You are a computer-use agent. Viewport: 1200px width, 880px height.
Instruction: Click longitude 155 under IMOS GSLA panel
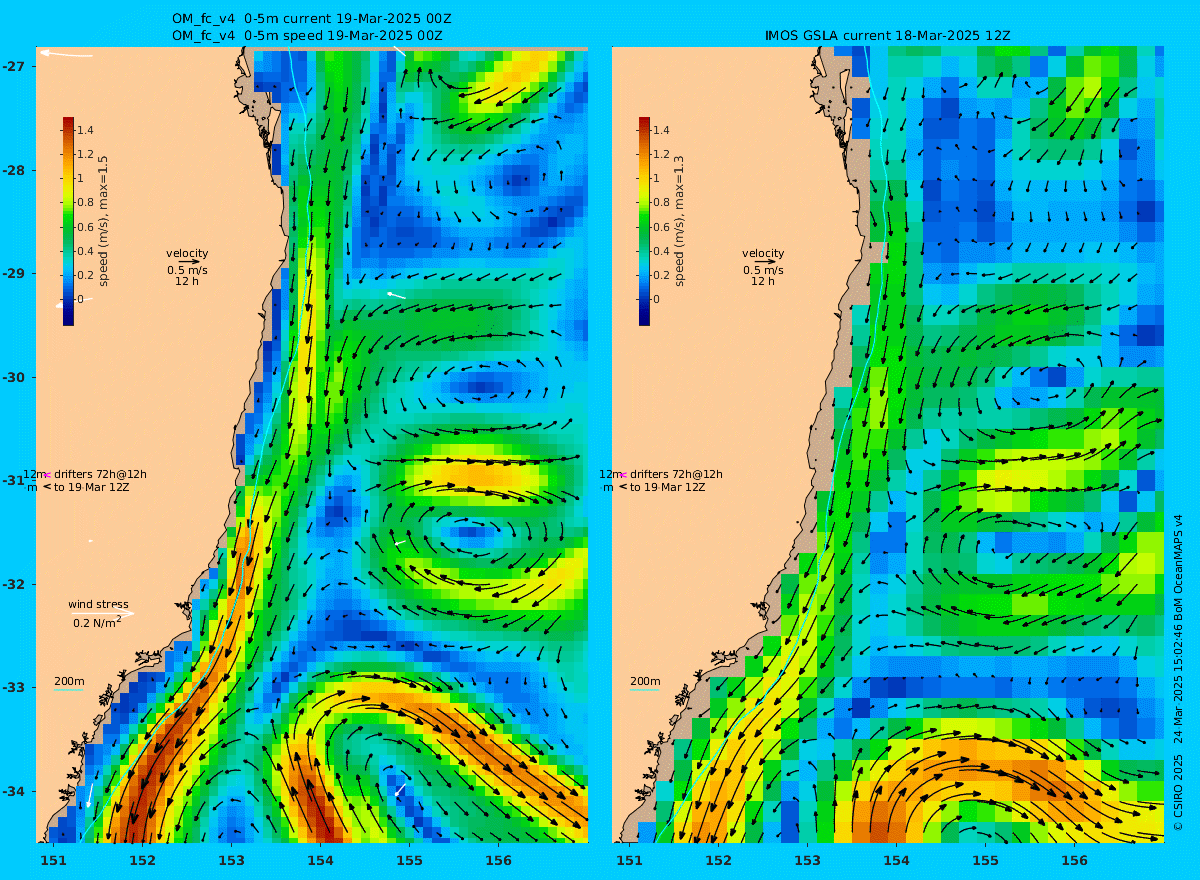coord(986,860)
